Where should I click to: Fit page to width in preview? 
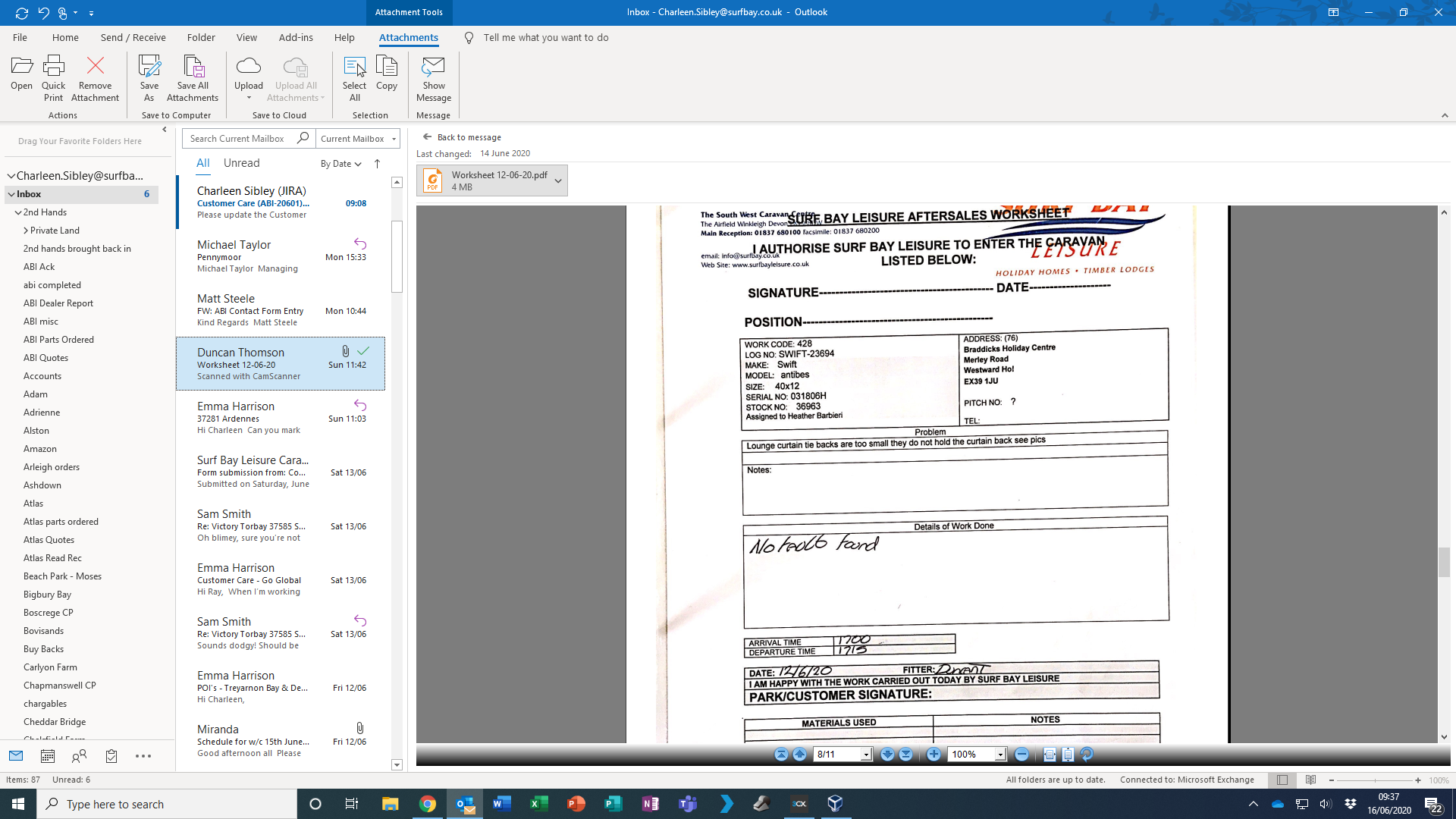[1050, 755]
